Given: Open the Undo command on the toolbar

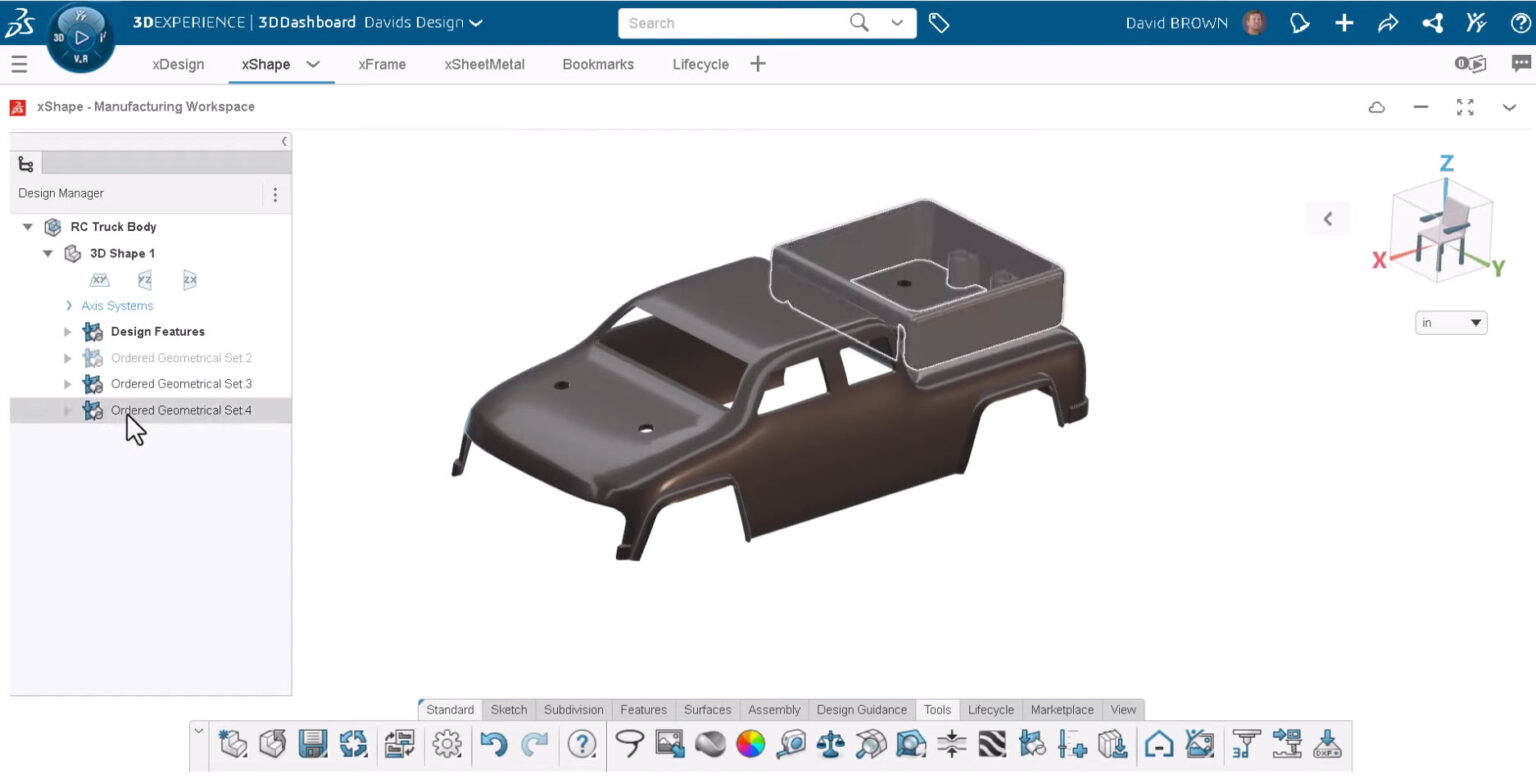Looking at the screenshot, I should 495,744.
